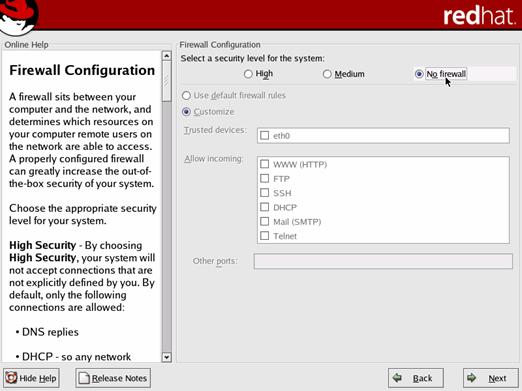The width and height of the screenshot is (522, 391).
Task: Click 'Select a security level for the system:' text
Action: pos(252,58)
